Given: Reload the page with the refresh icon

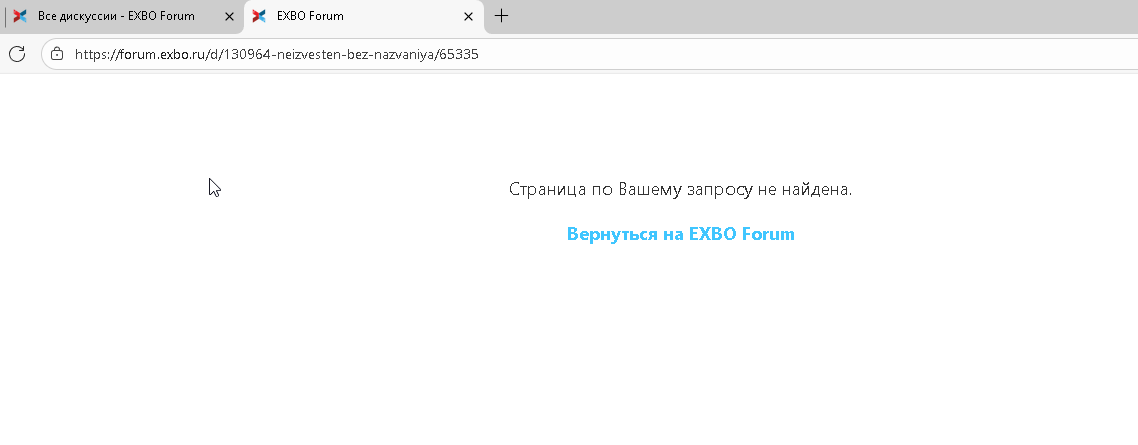Looking at the screenshot, I should coord(17,54).
